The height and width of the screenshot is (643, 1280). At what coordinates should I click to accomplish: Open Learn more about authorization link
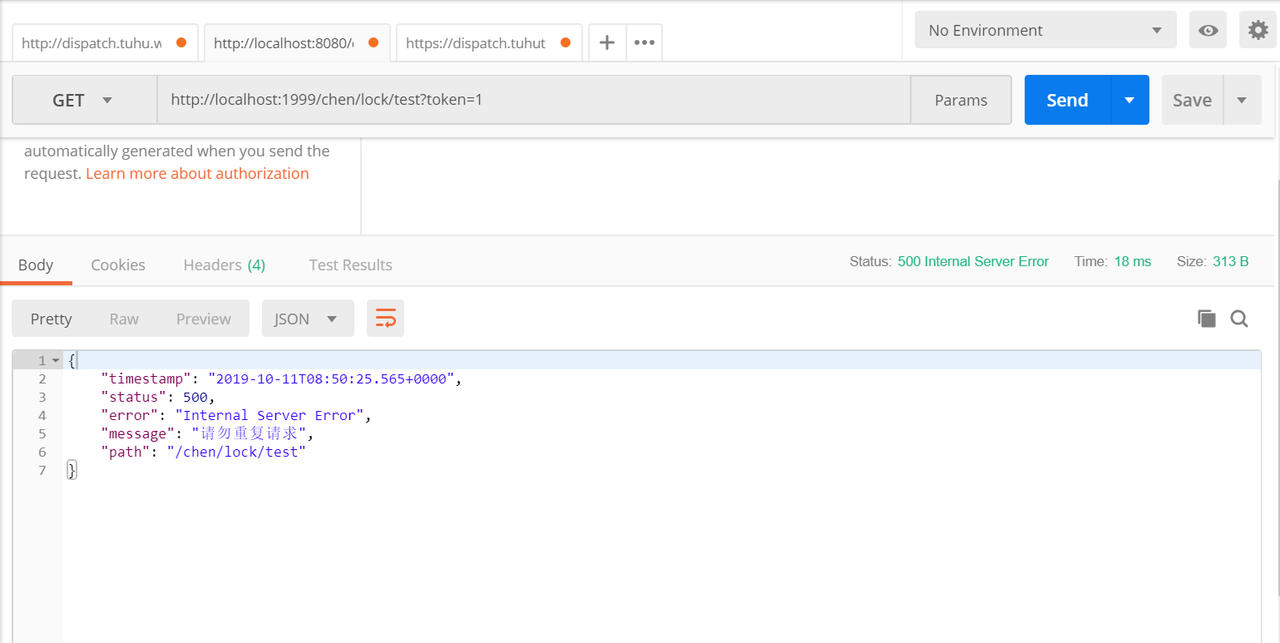[x=197, y=173]
